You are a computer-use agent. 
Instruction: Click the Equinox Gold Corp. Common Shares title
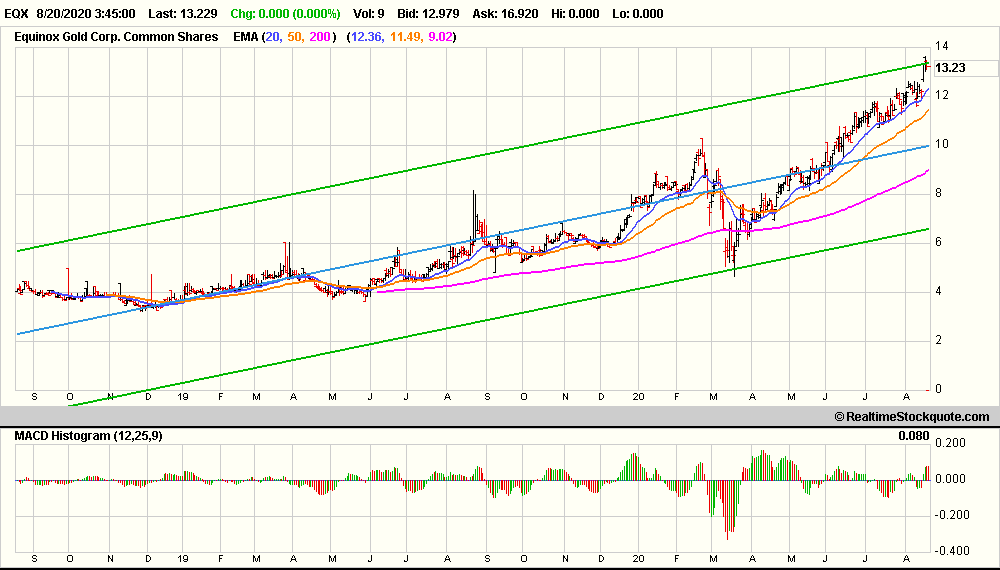(116, 37)
